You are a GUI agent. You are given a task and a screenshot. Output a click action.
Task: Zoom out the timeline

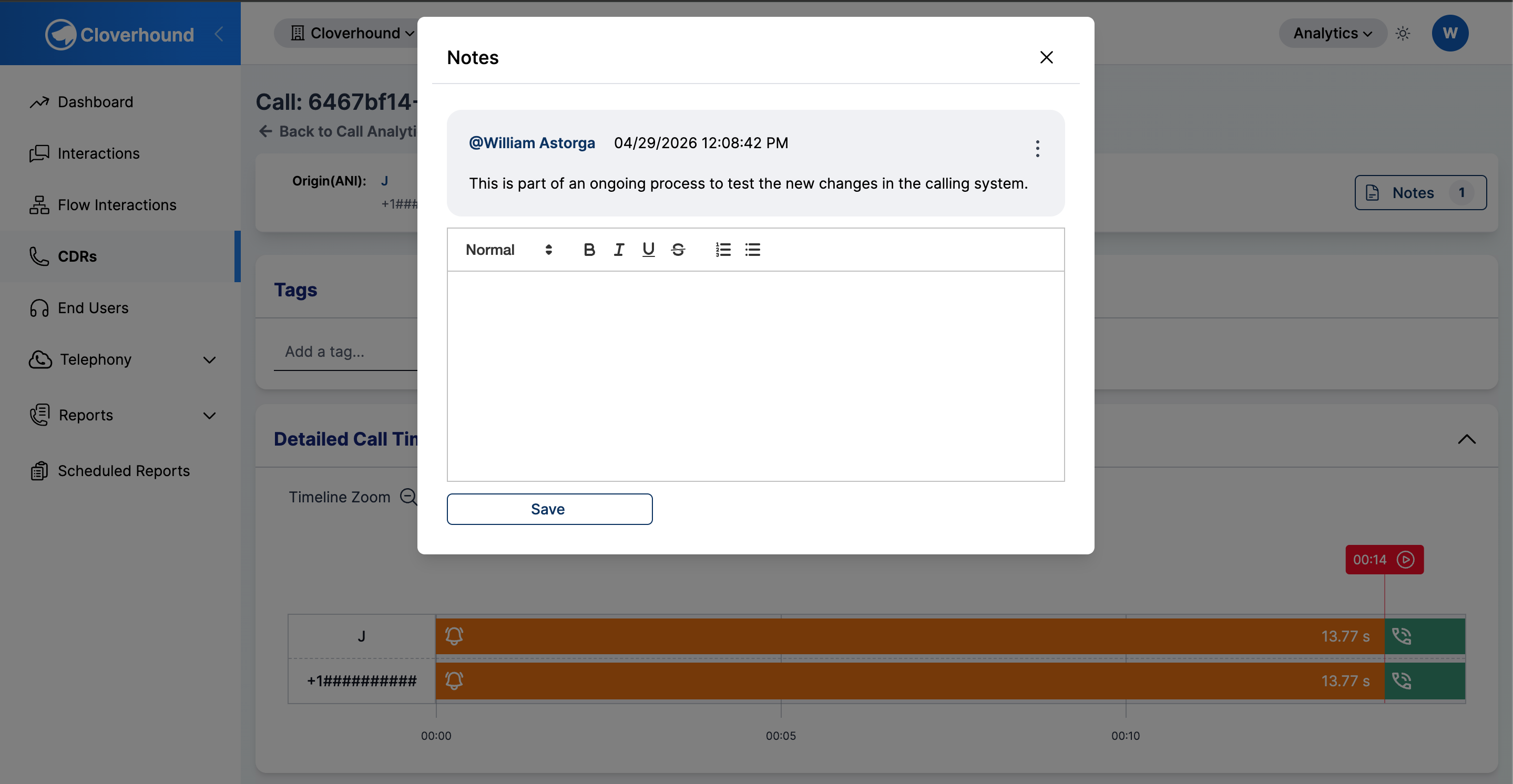408,497
